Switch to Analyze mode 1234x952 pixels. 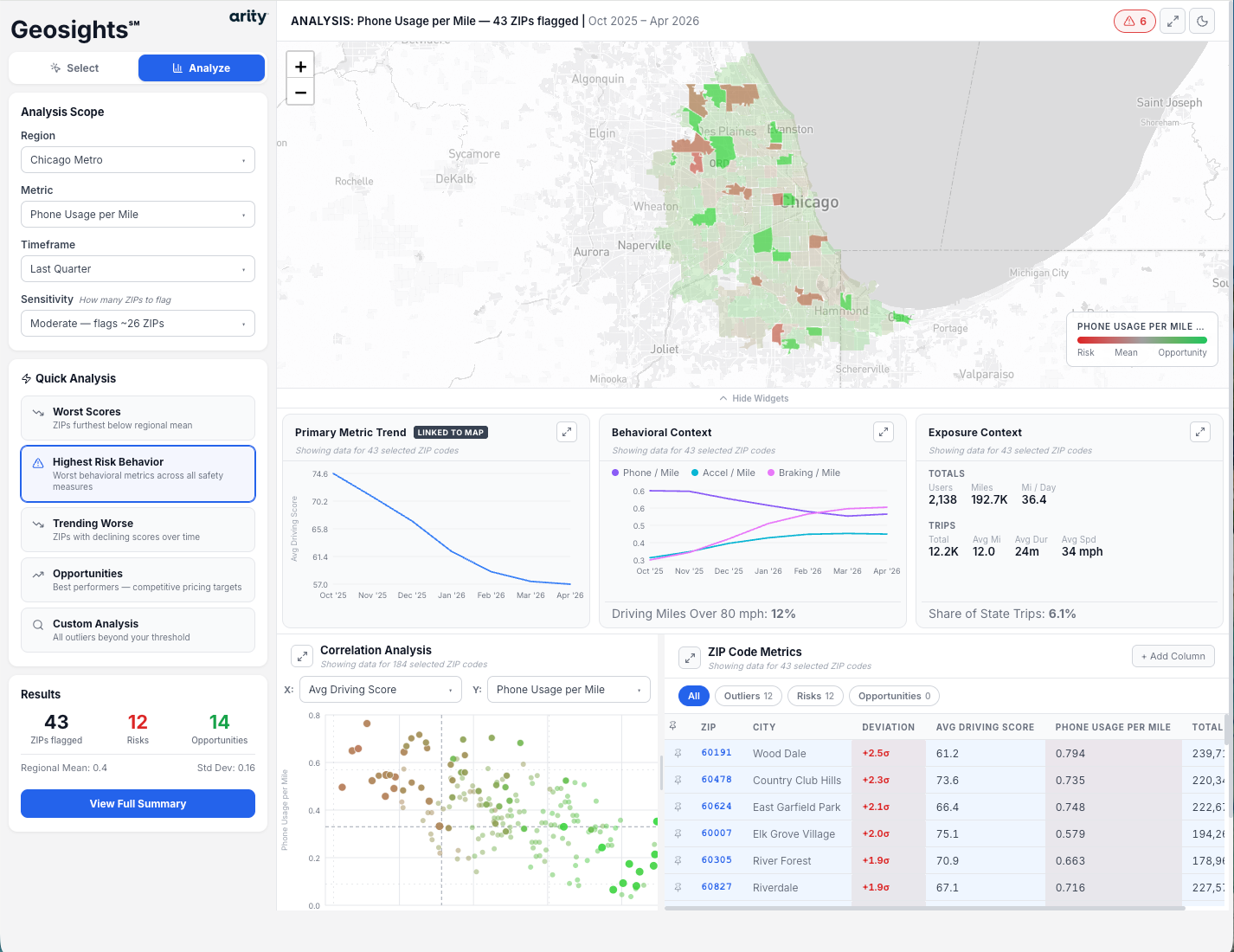(202, 68)
